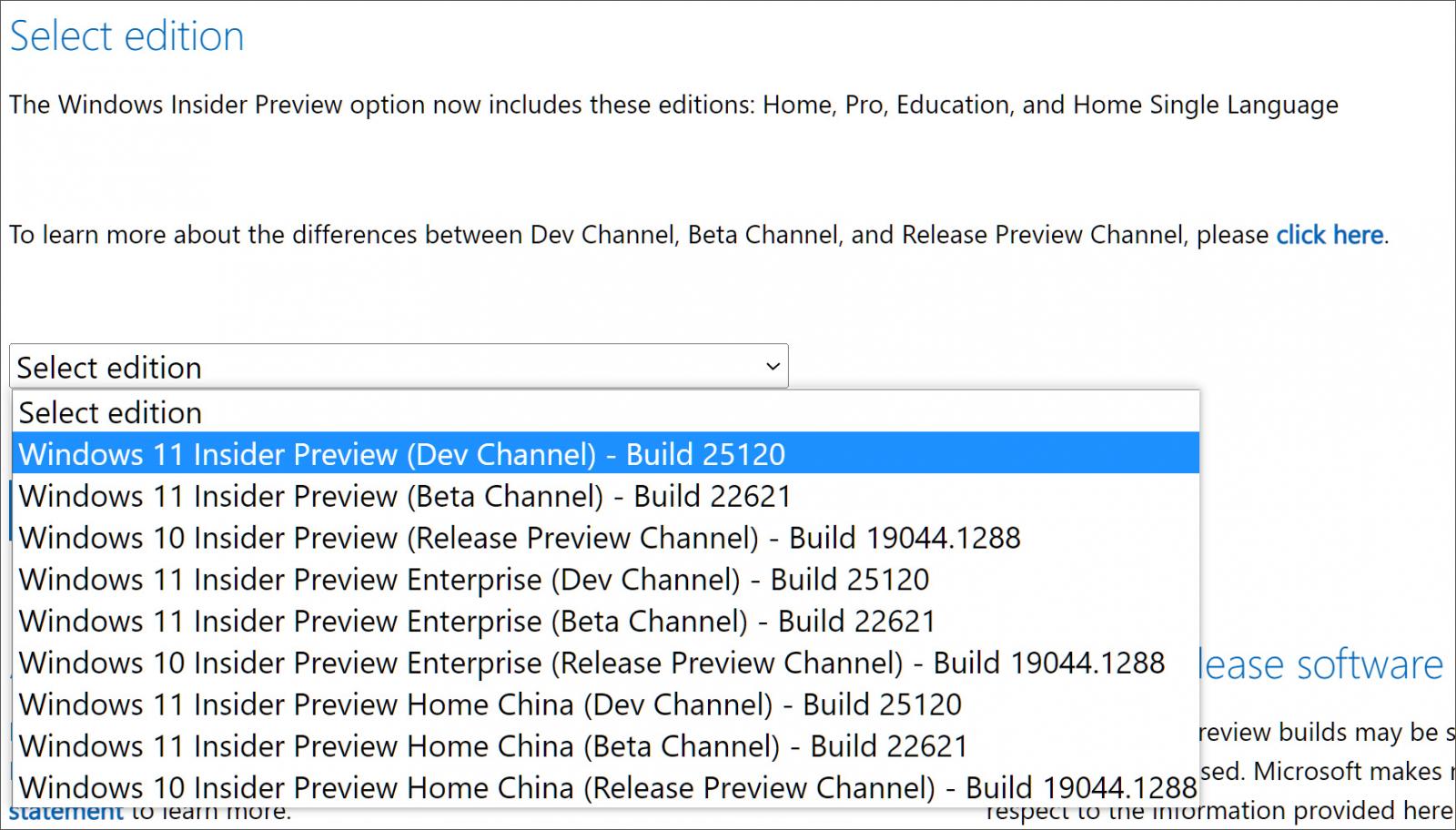This screenshot has height=830, width=1456.
Task: Select Windows 10 Insider Preview Enterprise (Release Preview Channel)
Action: [x=606, y=663]
